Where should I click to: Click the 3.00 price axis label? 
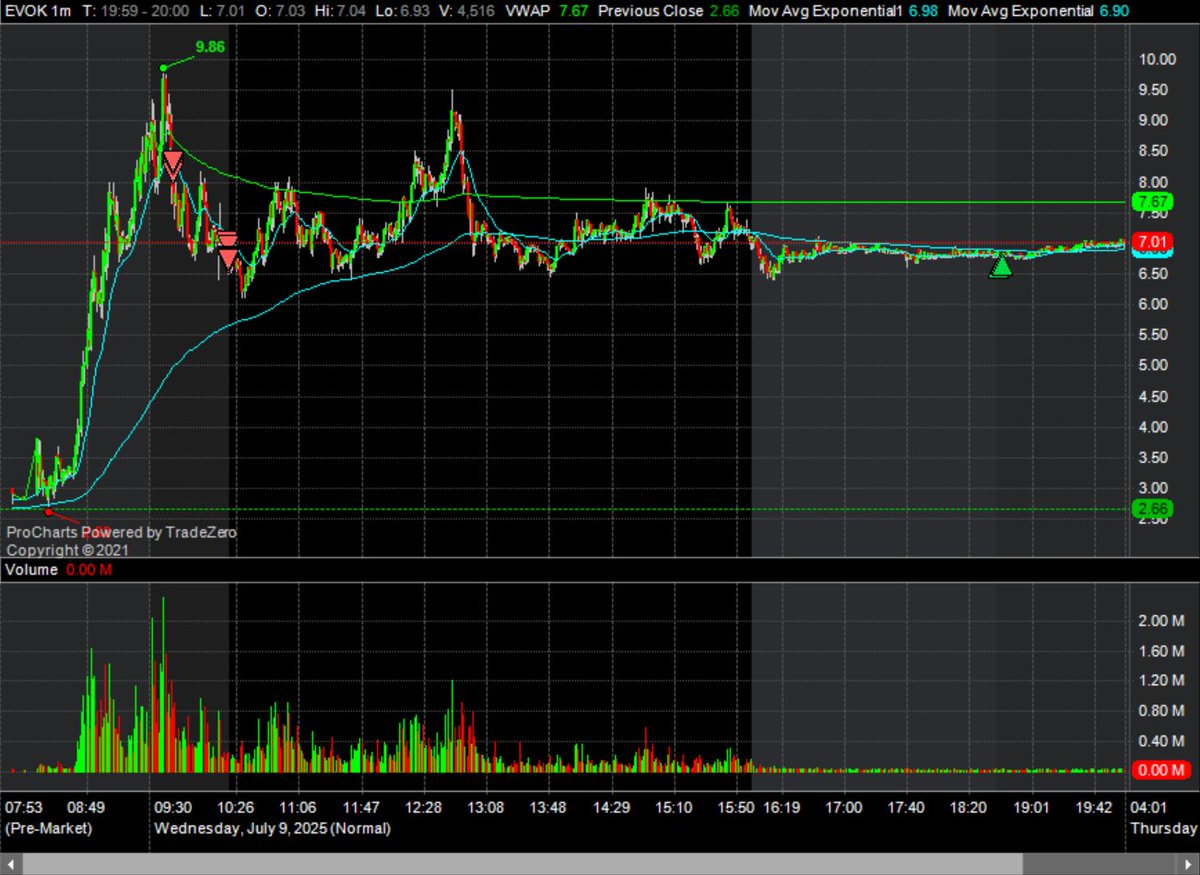(1152, 488)
